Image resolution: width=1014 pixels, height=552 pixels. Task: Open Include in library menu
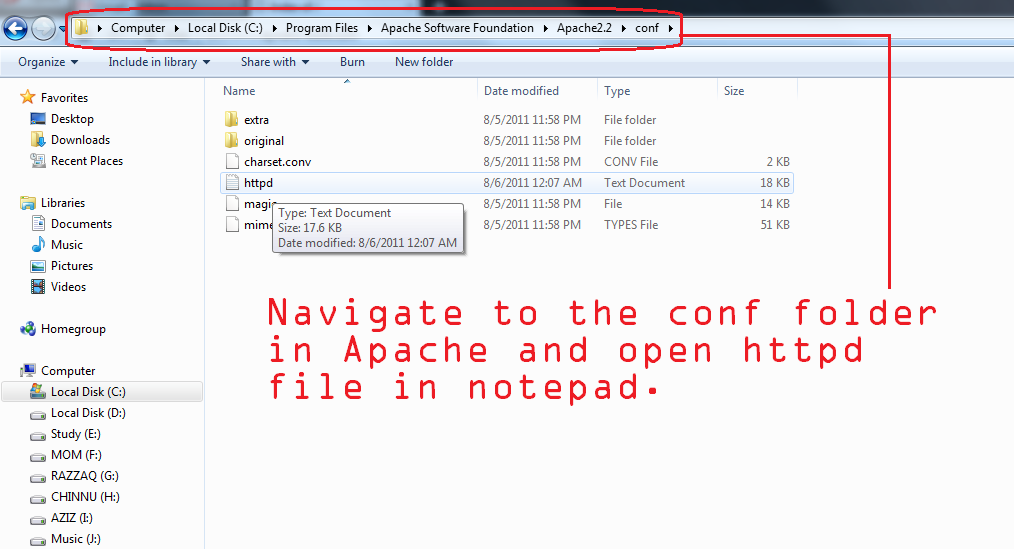coord(159,62)
